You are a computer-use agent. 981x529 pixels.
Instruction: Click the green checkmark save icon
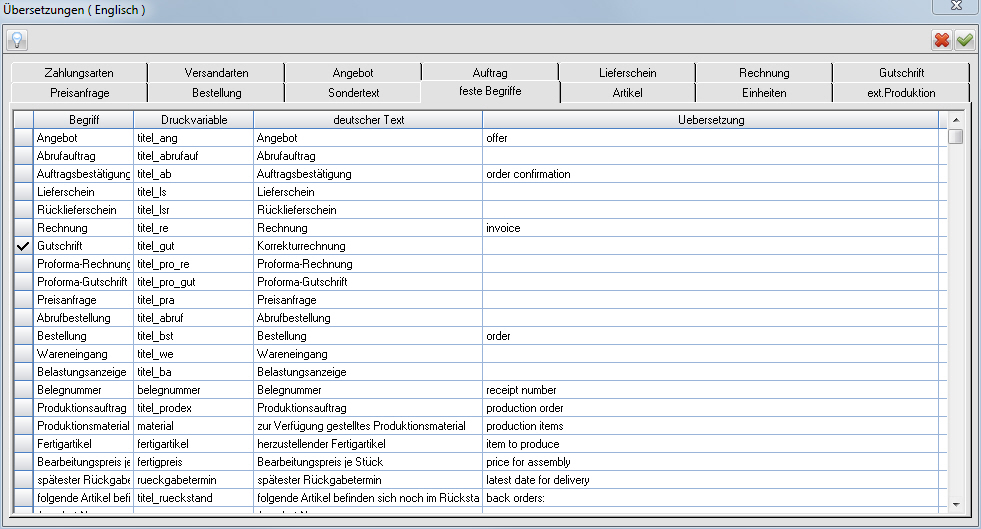(x=965, y=41)
